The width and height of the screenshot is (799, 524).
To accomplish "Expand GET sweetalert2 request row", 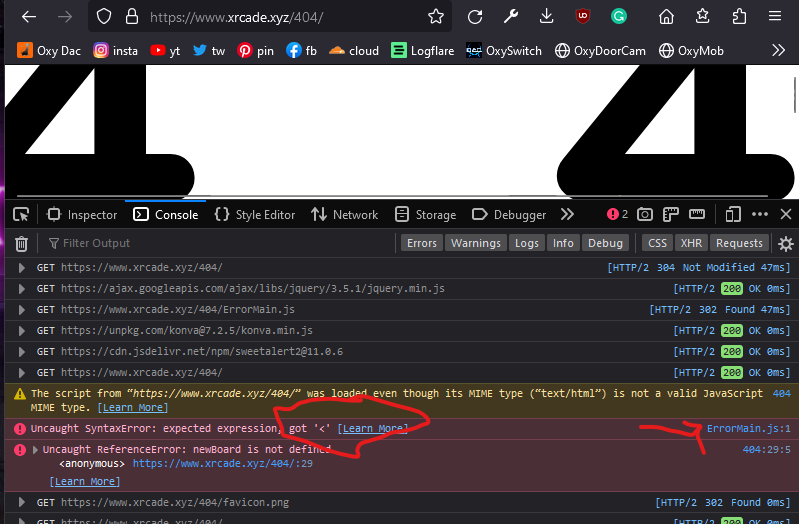I will tap(21, 352).
